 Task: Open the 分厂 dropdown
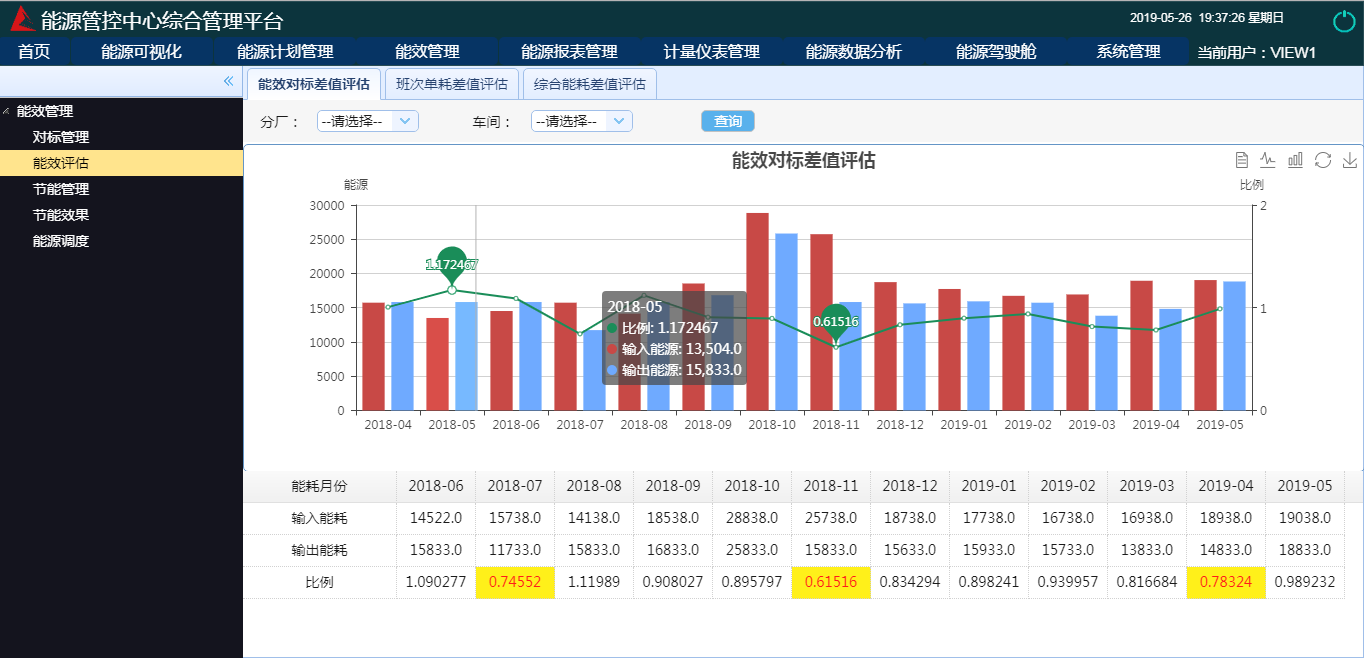(368, 121)
